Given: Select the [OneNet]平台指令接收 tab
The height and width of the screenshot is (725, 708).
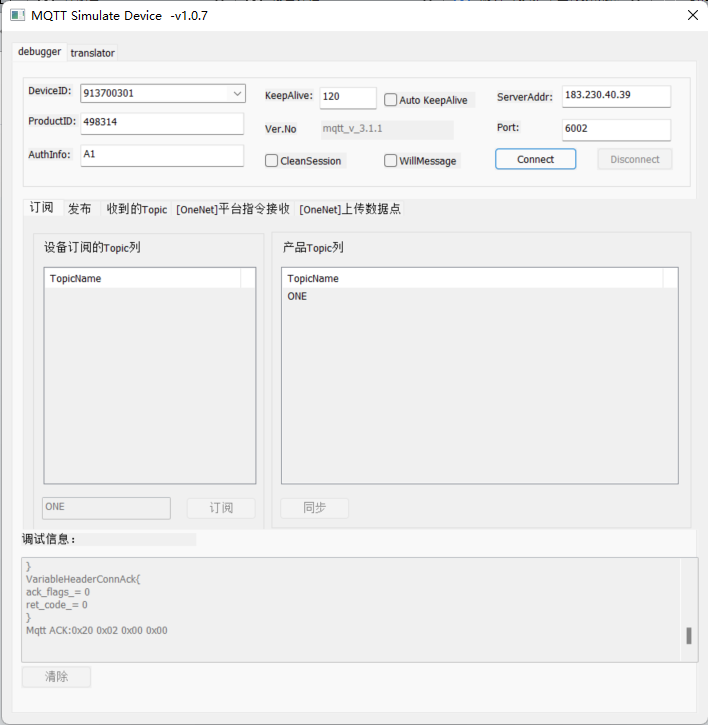Looking at the screenshot, I should tap(233, 209).
